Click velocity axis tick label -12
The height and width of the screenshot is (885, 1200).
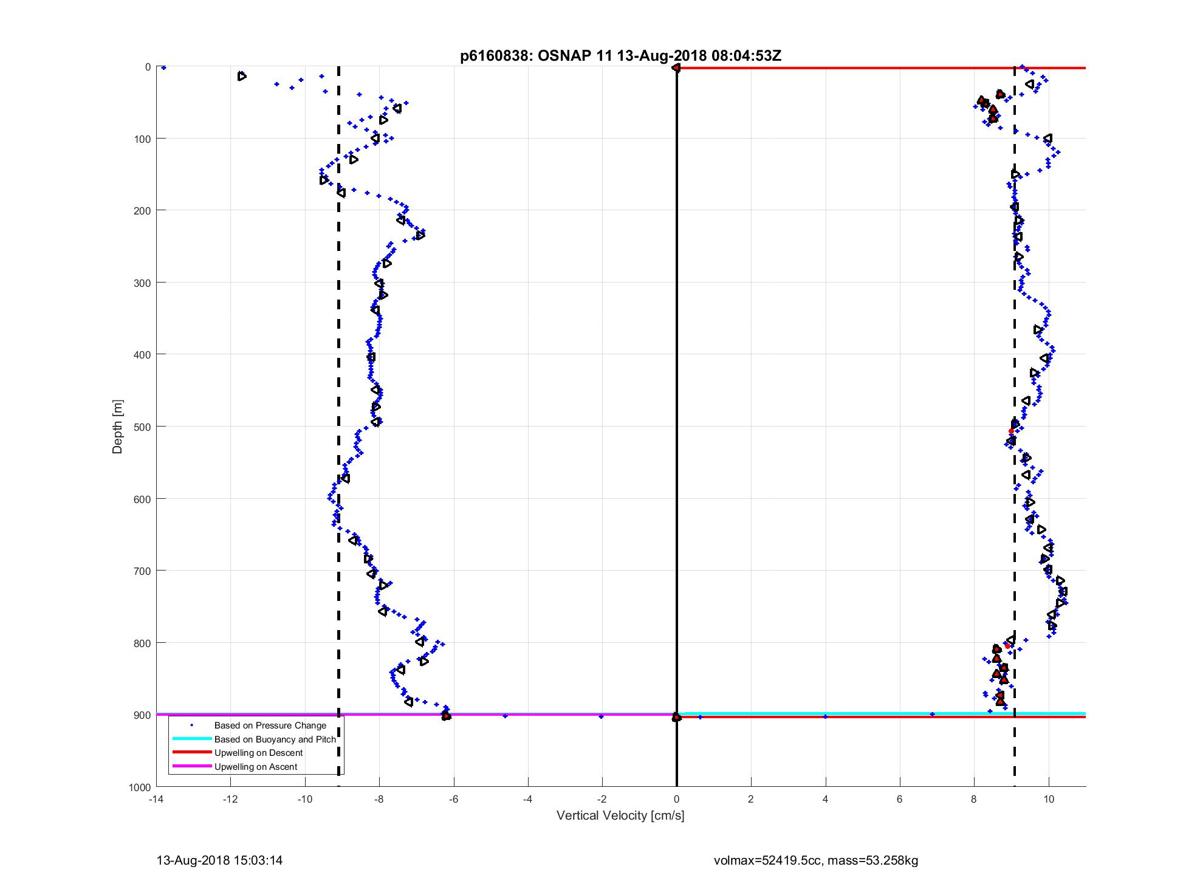tap(230, 799)
